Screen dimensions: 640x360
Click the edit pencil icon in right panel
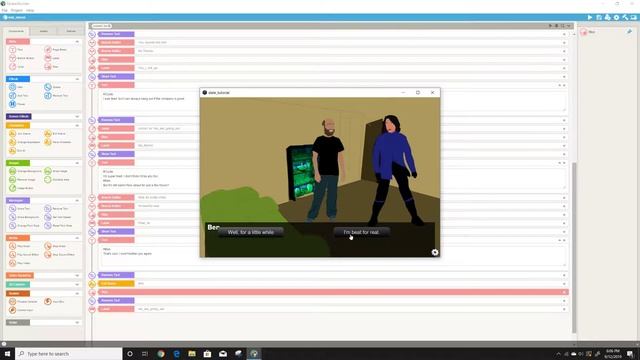[x=629, y=31]
